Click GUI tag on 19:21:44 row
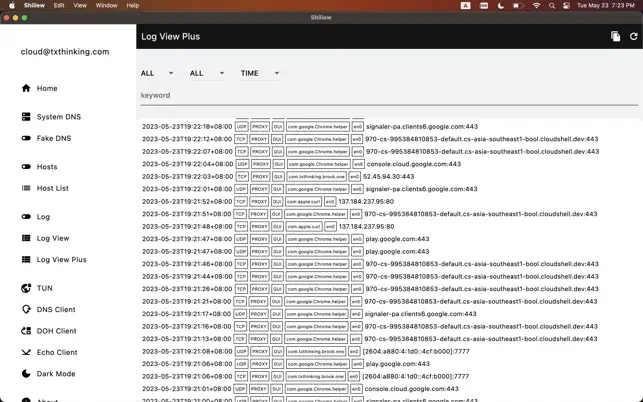The height and width of the screenshot is (402, 643). click(x=277, y=276)
